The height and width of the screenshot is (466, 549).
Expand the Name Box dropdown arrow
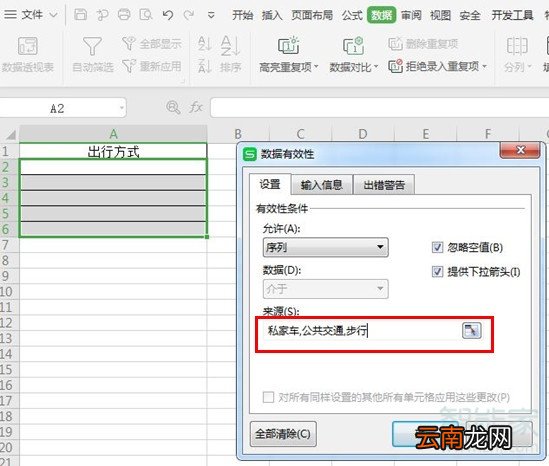[122, 108]
